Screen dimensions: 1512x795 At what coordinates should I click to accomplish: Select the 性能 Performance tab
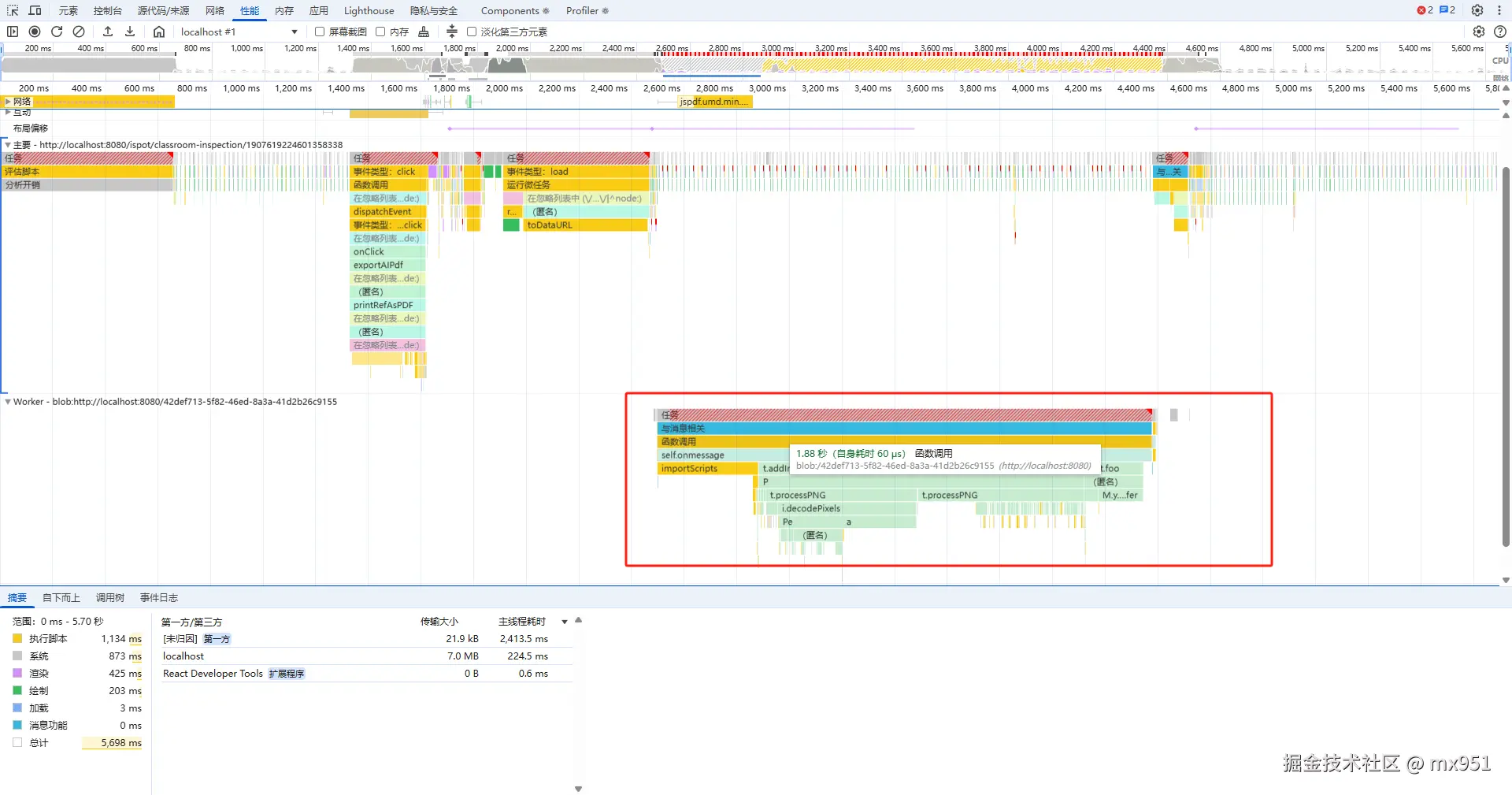250,10
